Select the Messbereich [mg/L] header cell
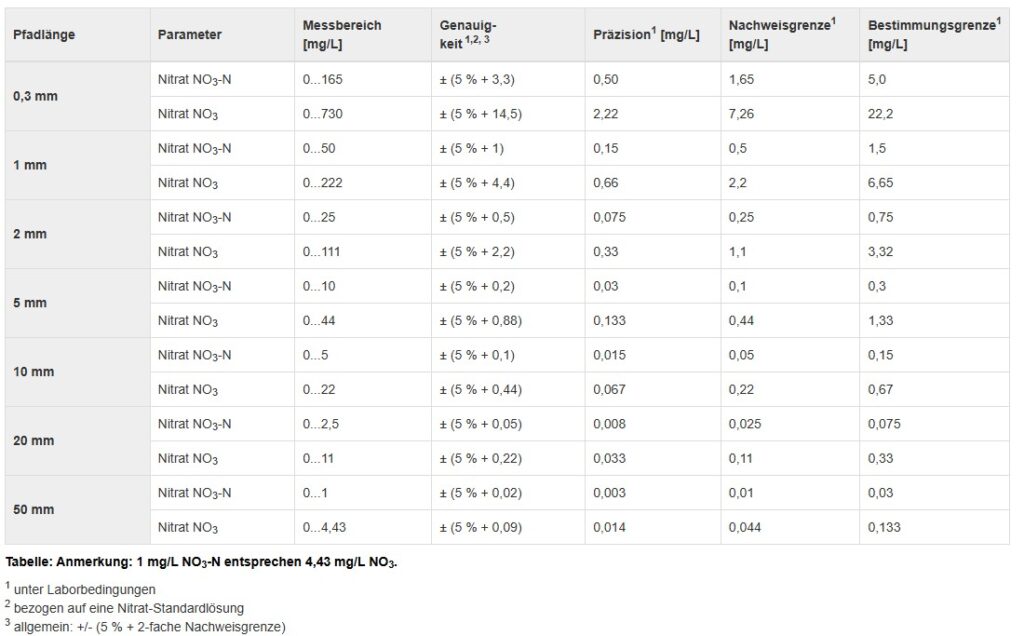 362,35
